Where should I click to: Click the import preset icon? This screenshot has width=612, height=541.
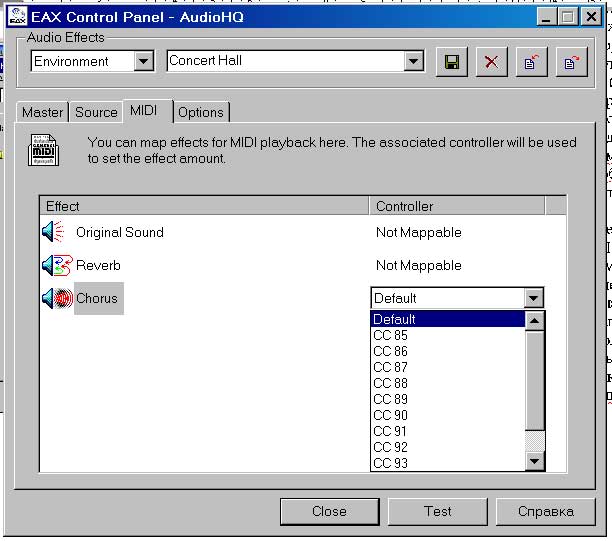click(530, 62)
